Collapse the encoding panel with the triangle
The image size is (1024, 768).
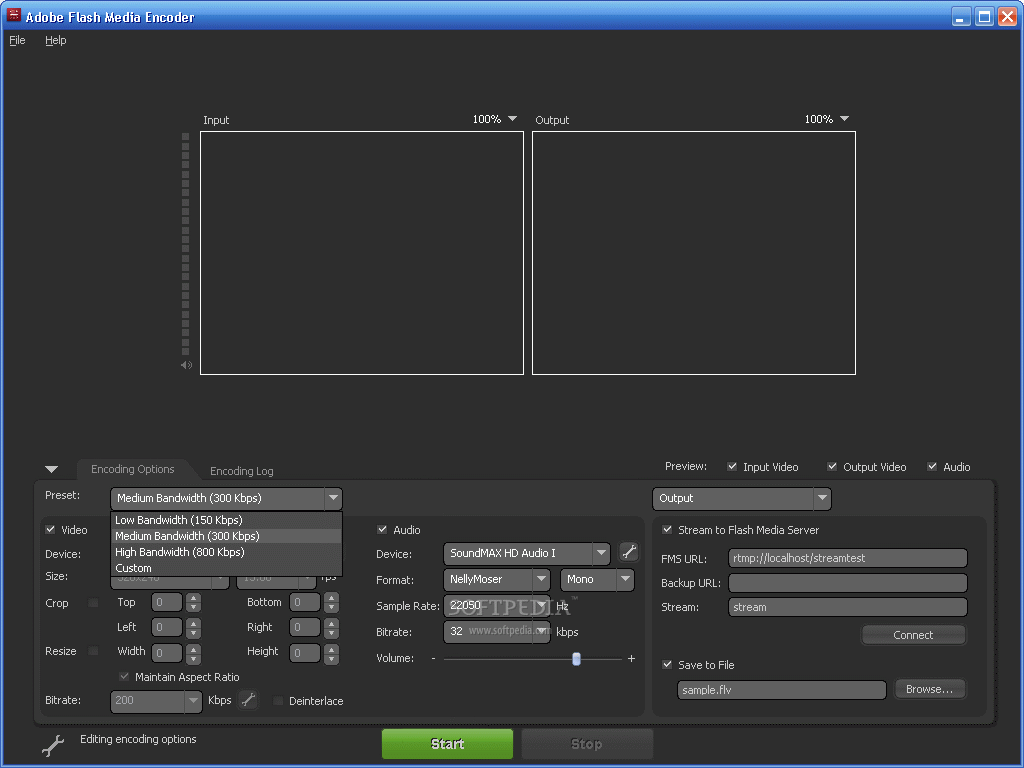52,469
